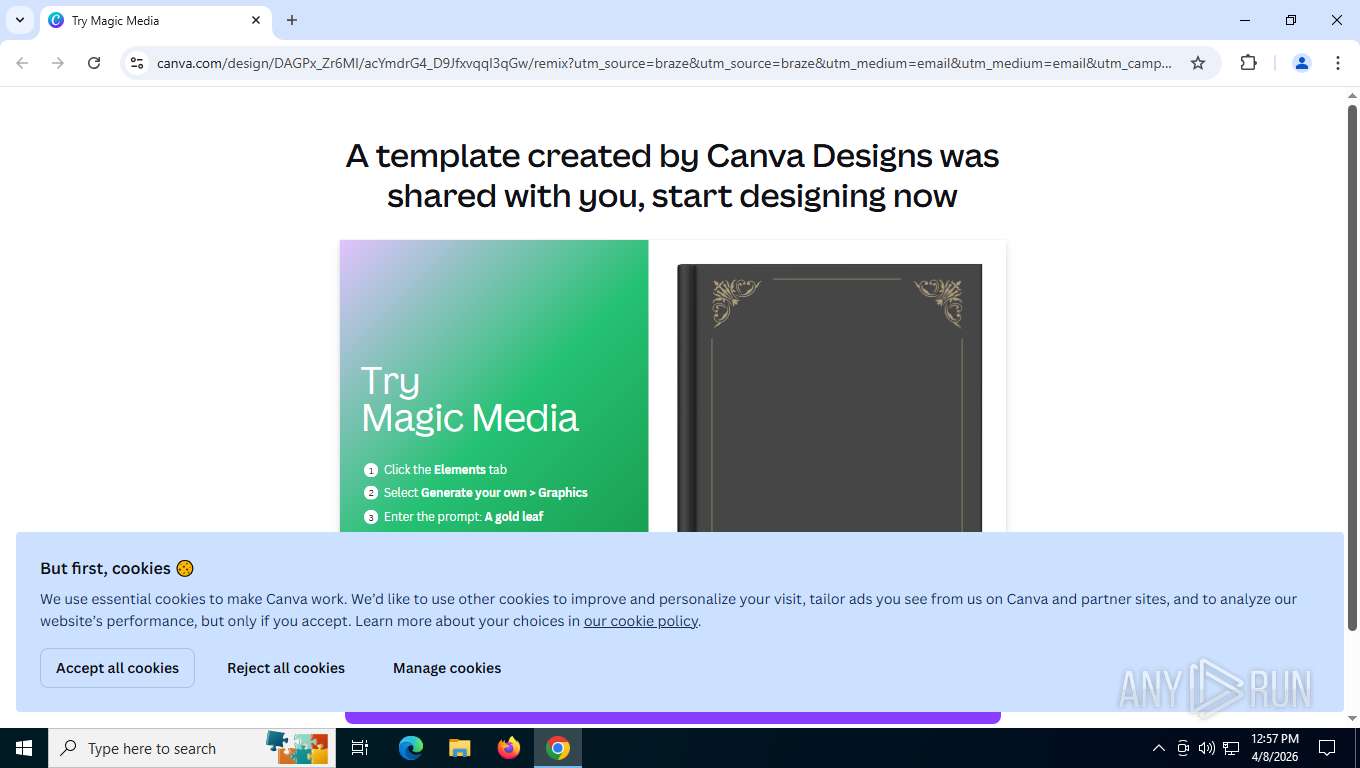Click the browser Back arrow
This screenshot has height=768, width=1360.
click(x=22, y=63)
